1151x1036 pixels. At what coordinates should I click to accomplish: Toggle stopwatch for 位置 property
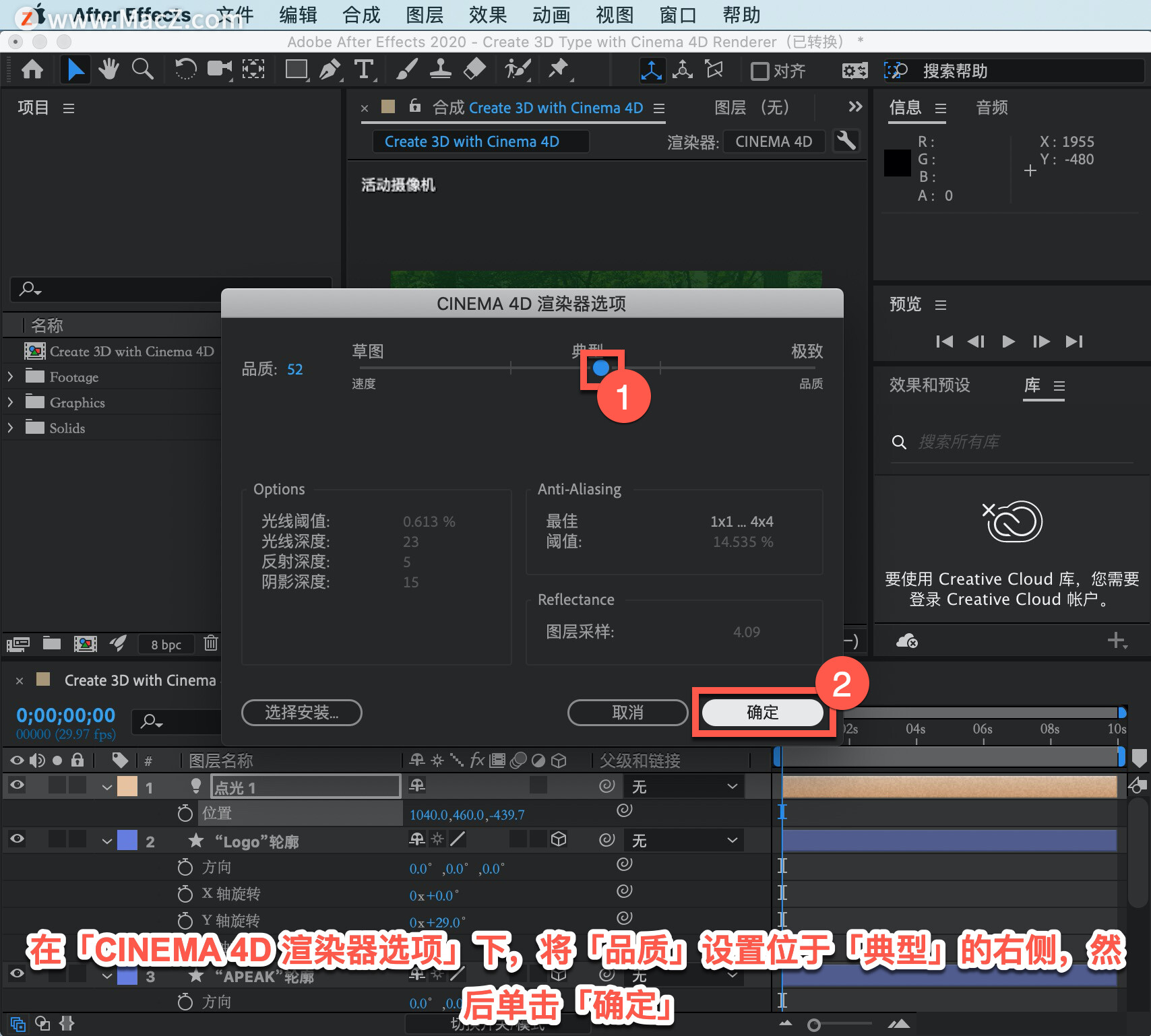(185, 813)
